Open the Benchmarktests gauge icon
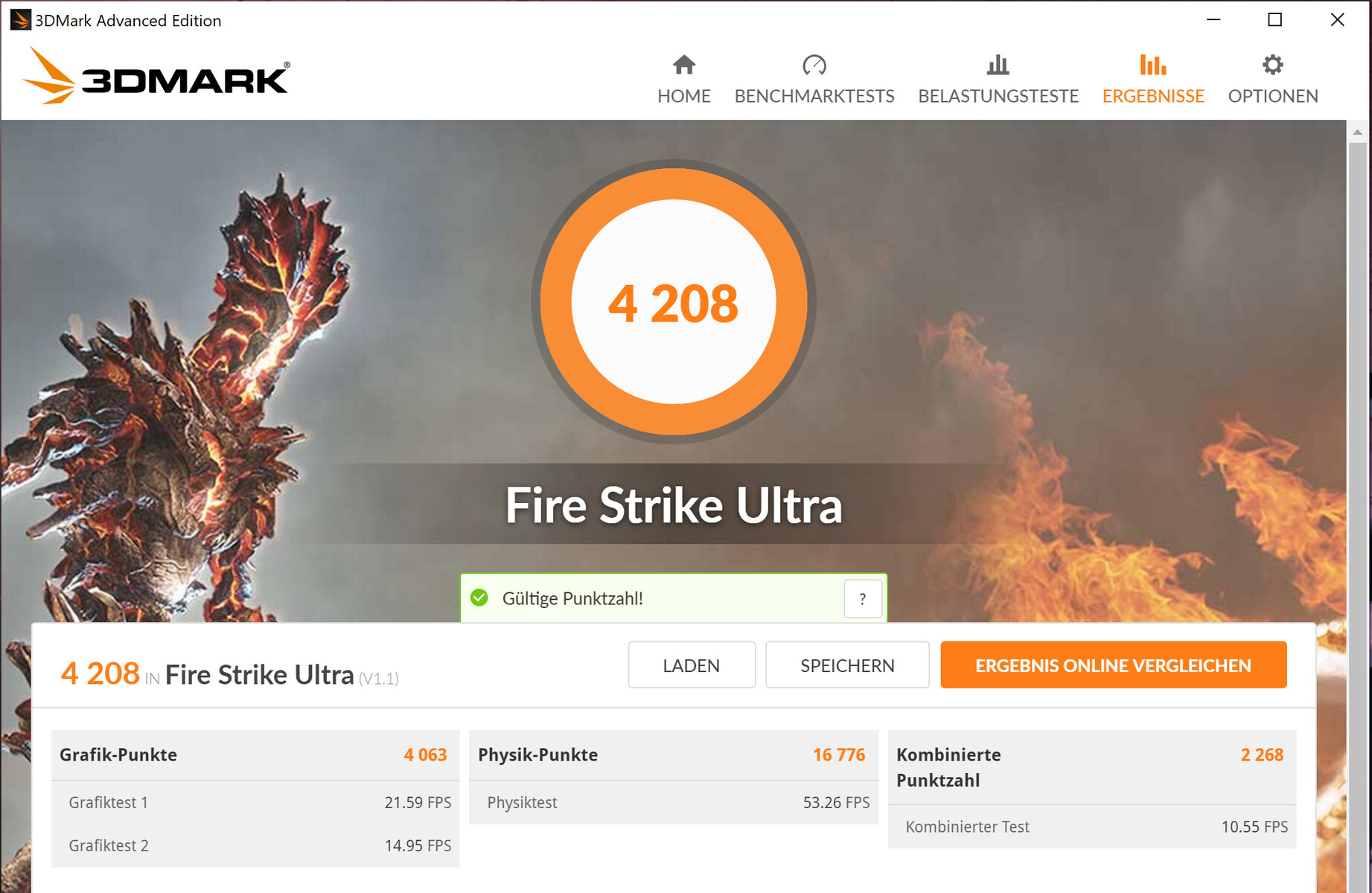The width and height of the screenshot is (1372, 893). tap(814, 65)
